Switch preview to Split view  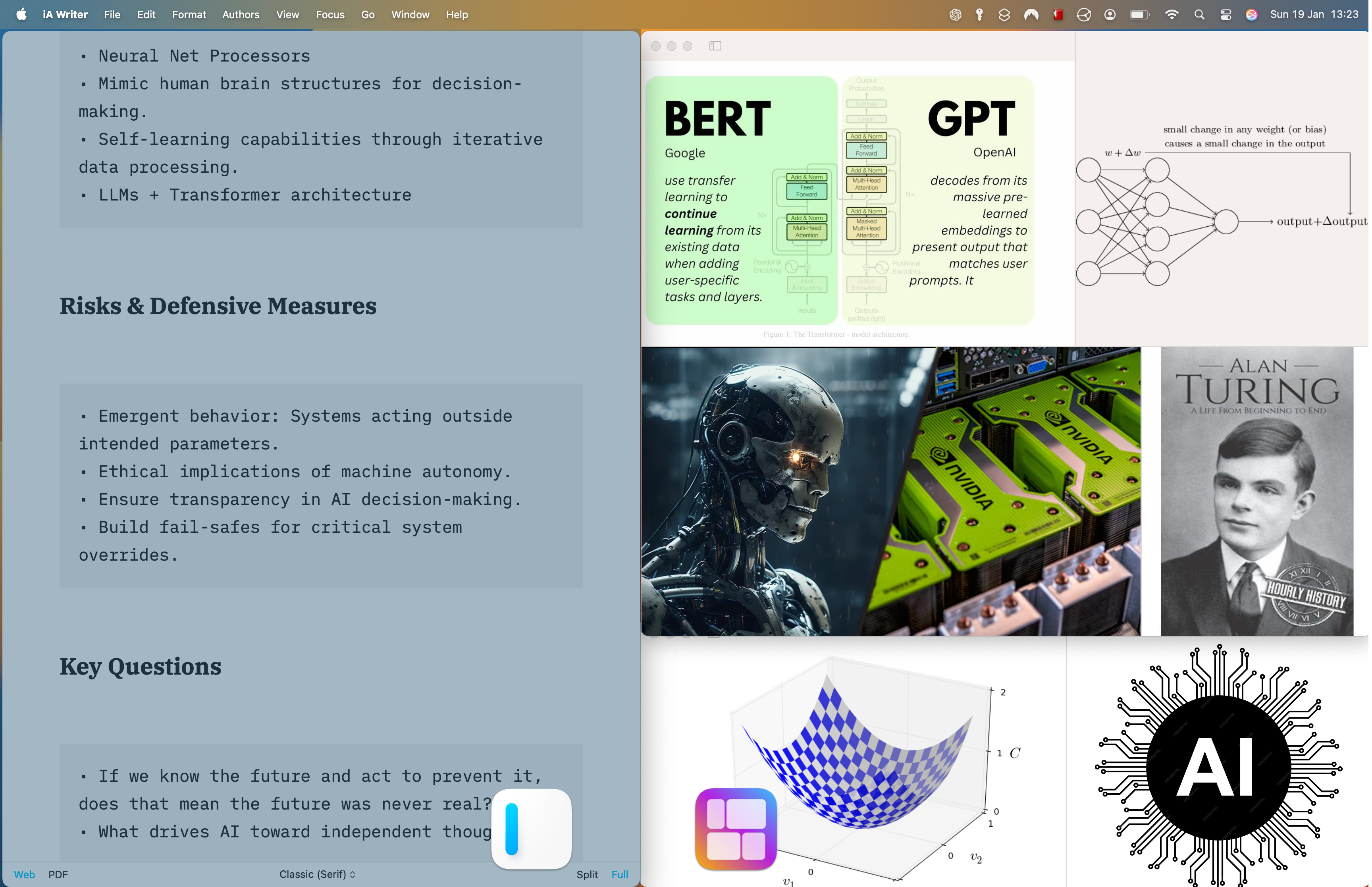(587, 874)
